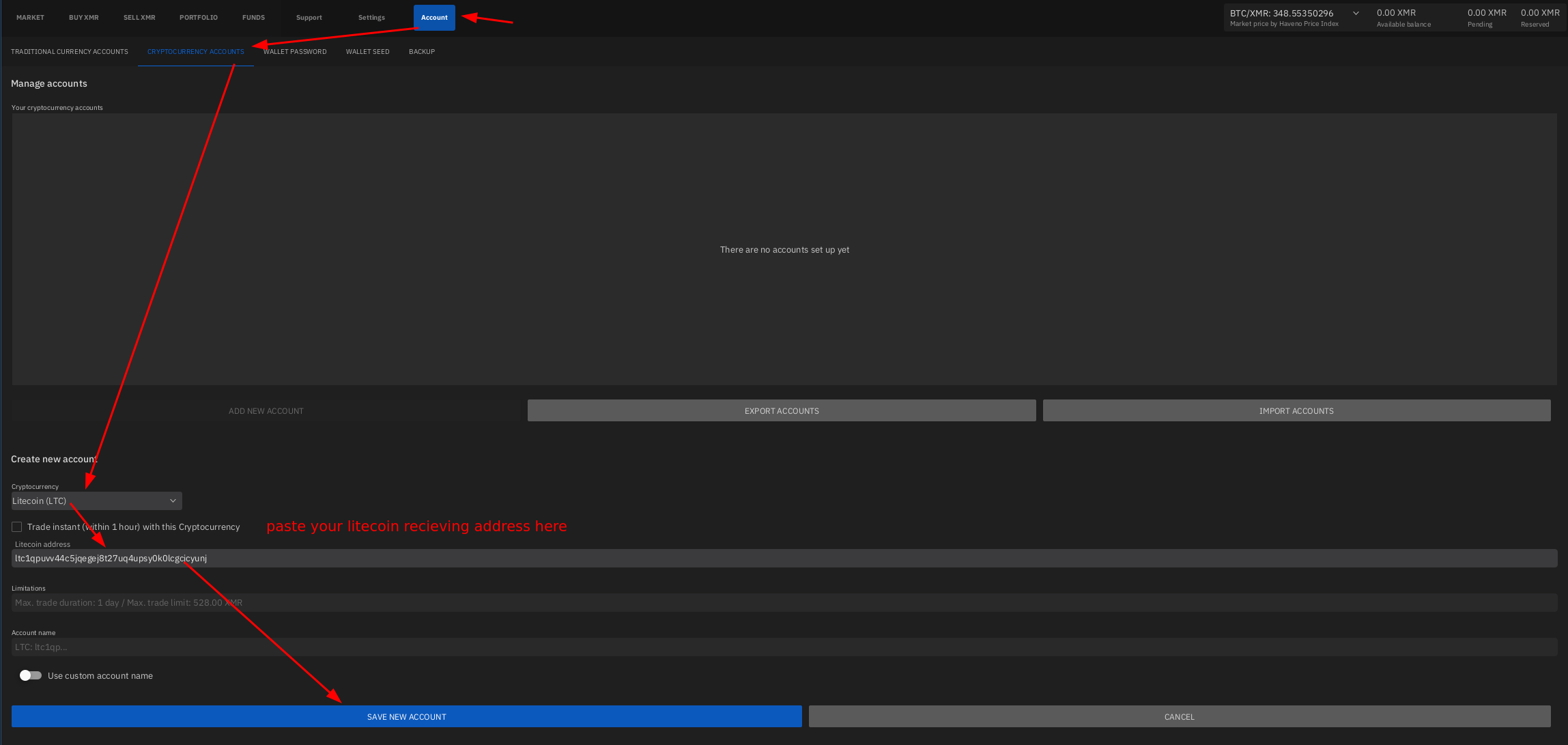Viewport: 1568px width, 745px height.
Task: Check the Trade instant with this Cryptocurrency box
Action: pos(17,527)
